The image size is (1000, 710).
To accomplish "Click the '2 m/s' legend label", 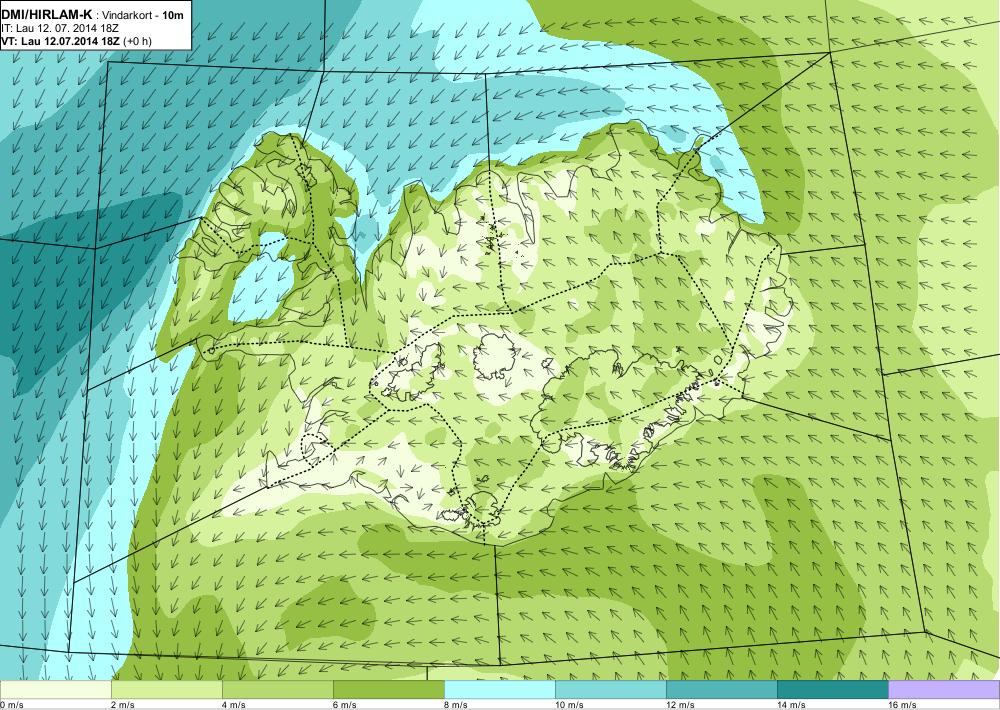I will 123,705.
